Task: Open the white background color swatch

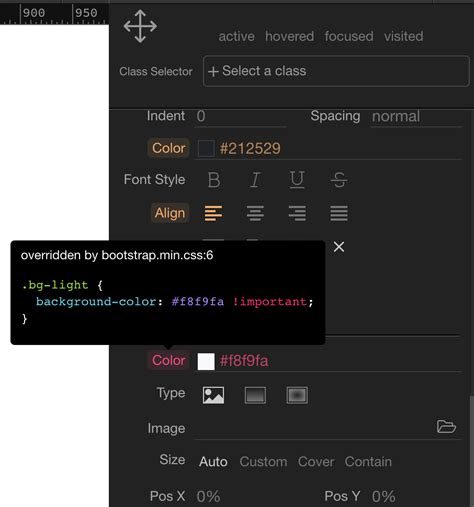Action: (206, 362)
